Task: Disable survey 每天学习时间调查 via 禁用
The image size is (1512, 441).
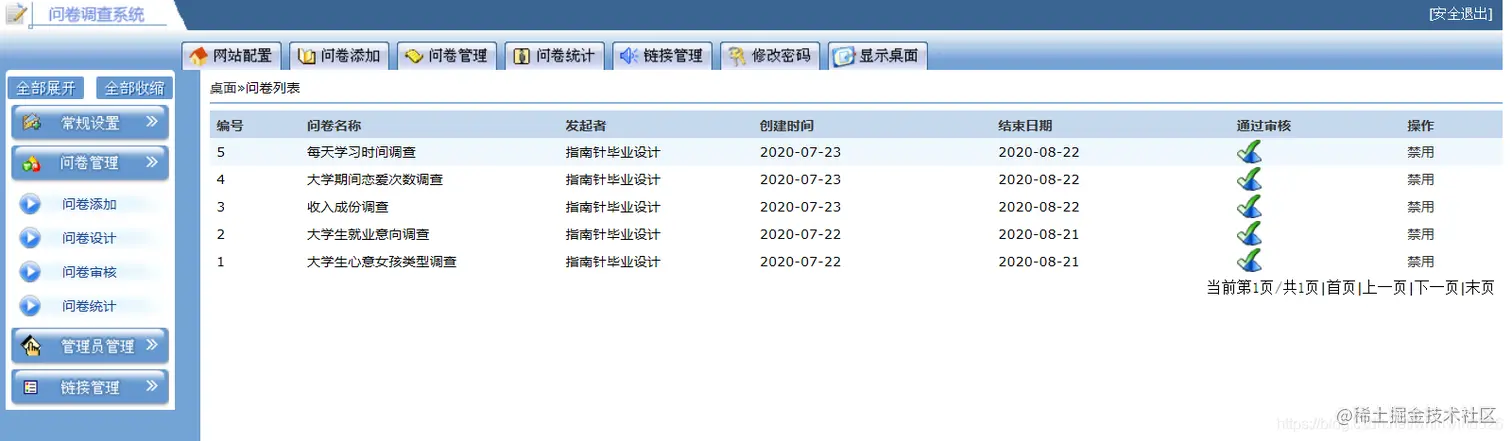Action: [x=1420, y=152]
